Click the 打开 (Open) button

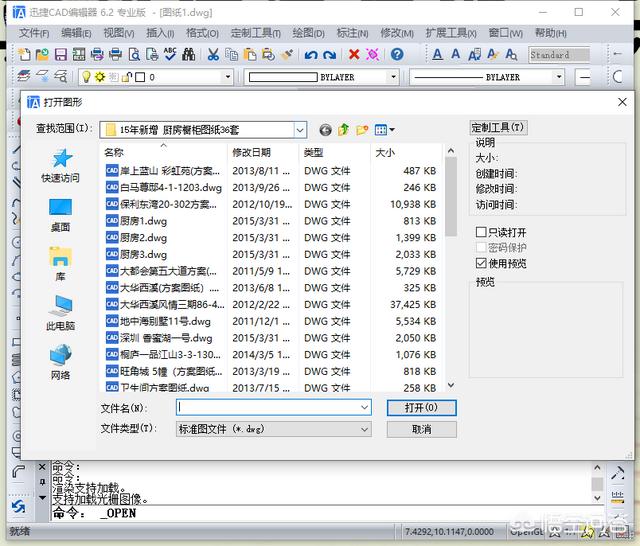click(x=421, y=408)
